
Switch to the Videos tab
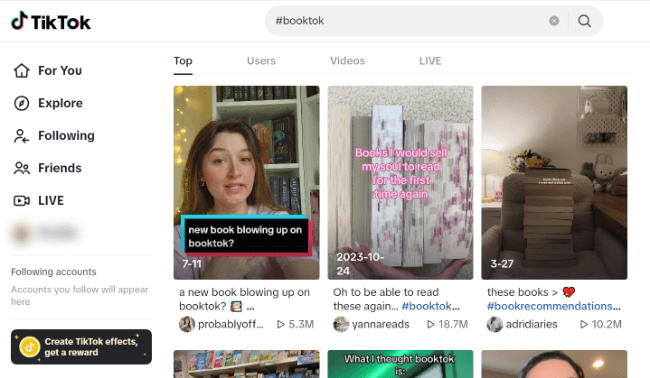347,61
